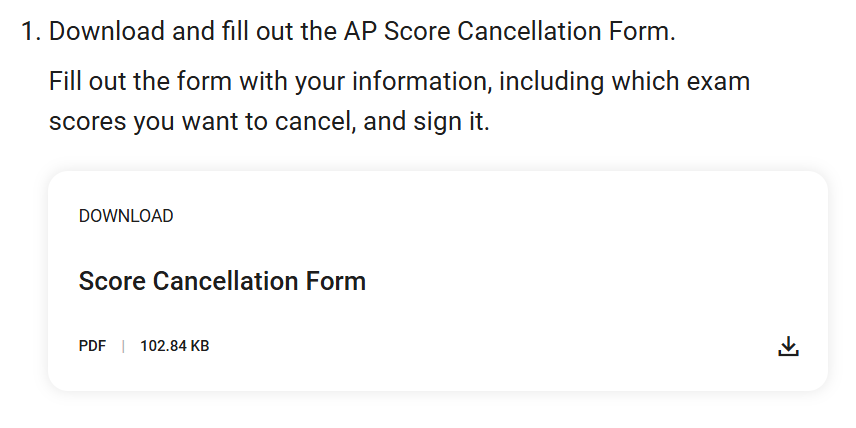Click the 102.84 KB file size text
856x428 pixels.
click(175, 346)
